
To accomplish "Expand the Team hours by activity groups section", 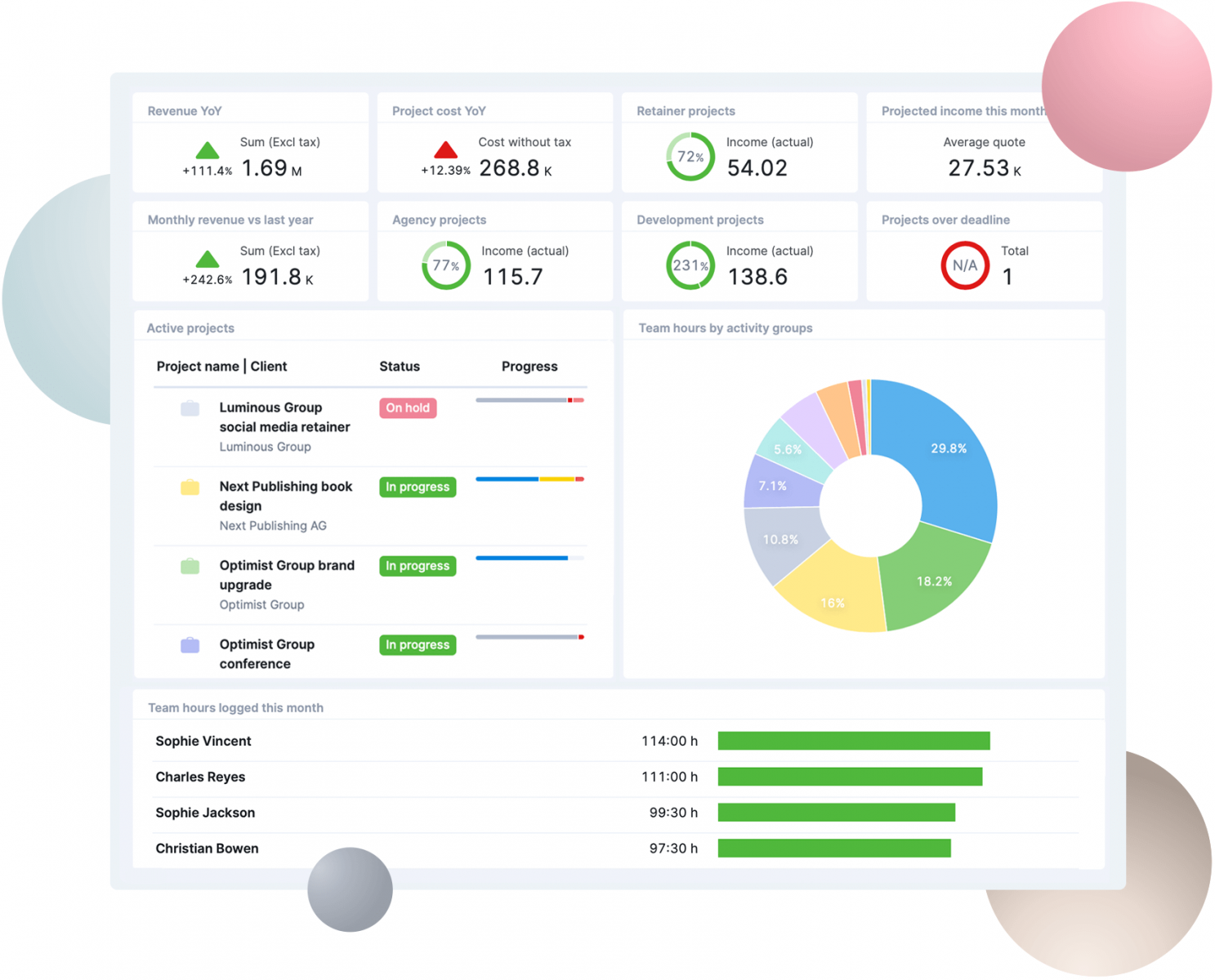I will [x=726, y=327].
